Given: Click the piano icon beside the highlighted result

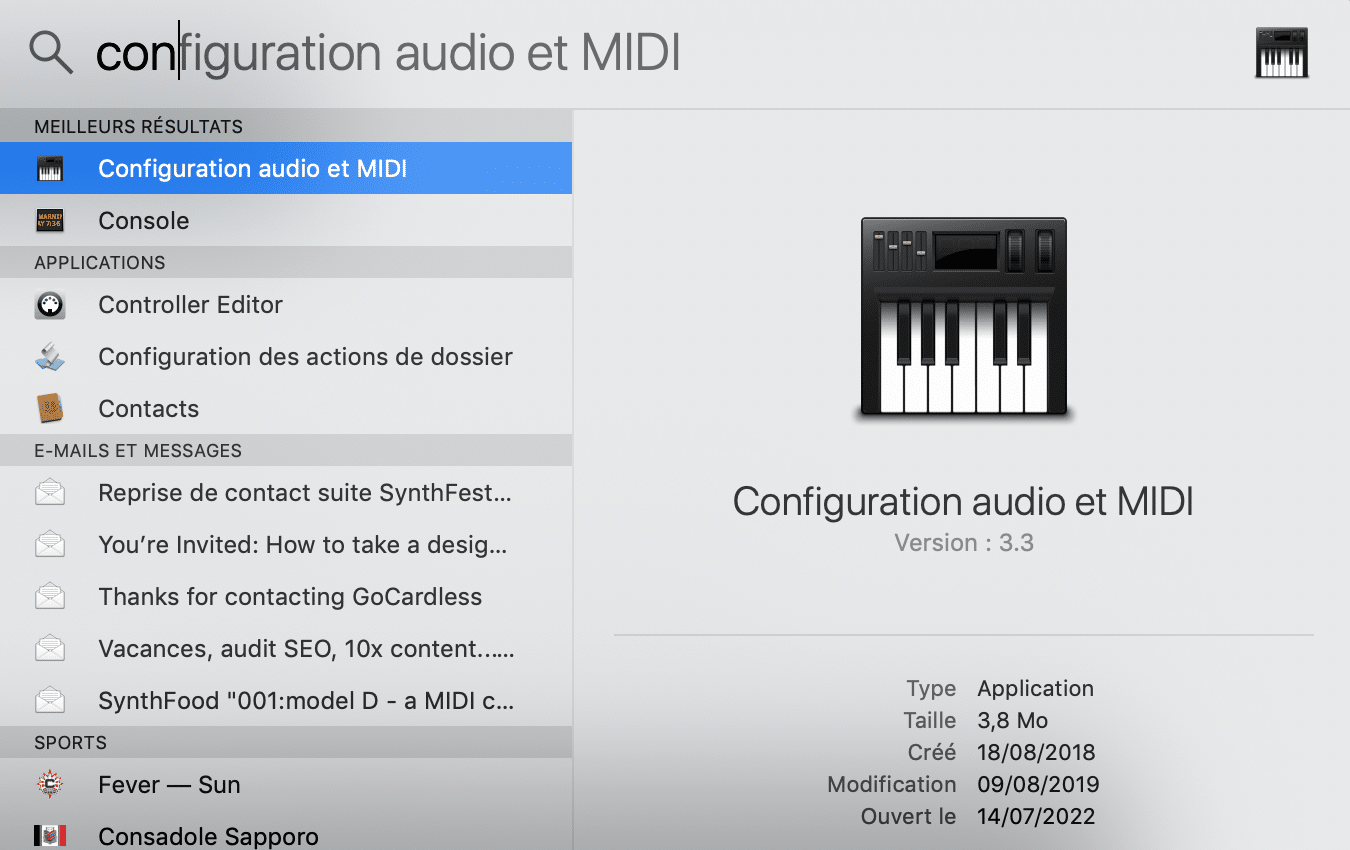Looking at the screenshot, I should click(x=50, y=169).
